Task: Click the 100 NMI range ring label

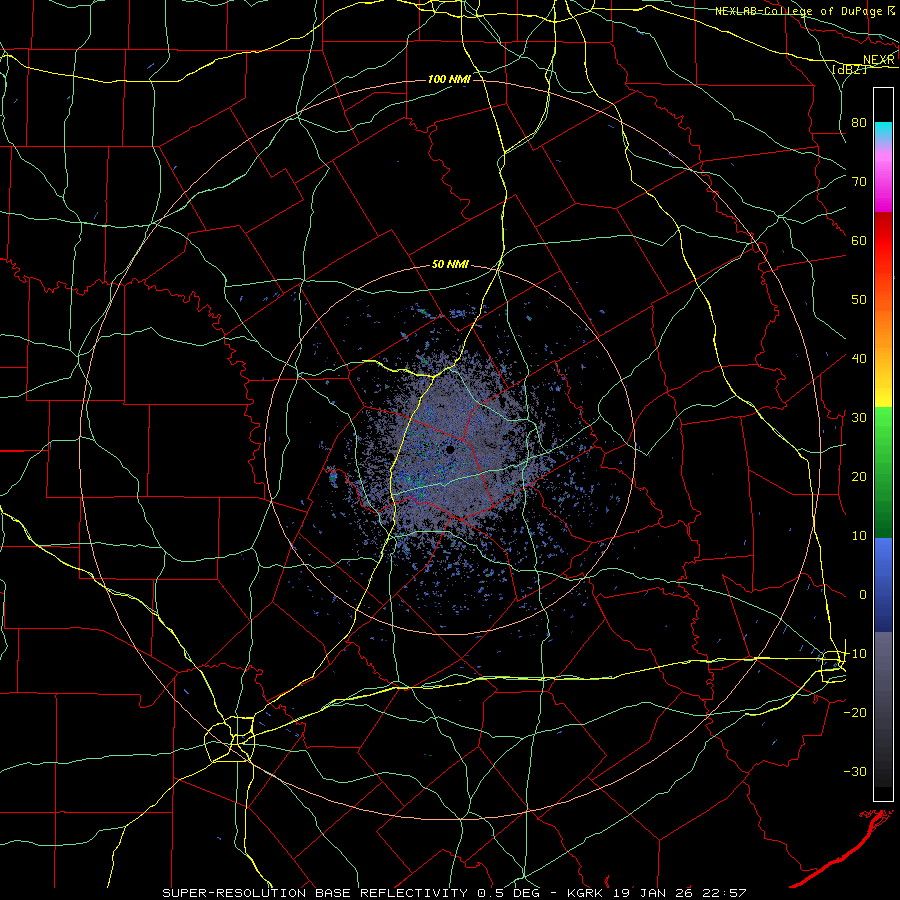Action: [449, 79]
